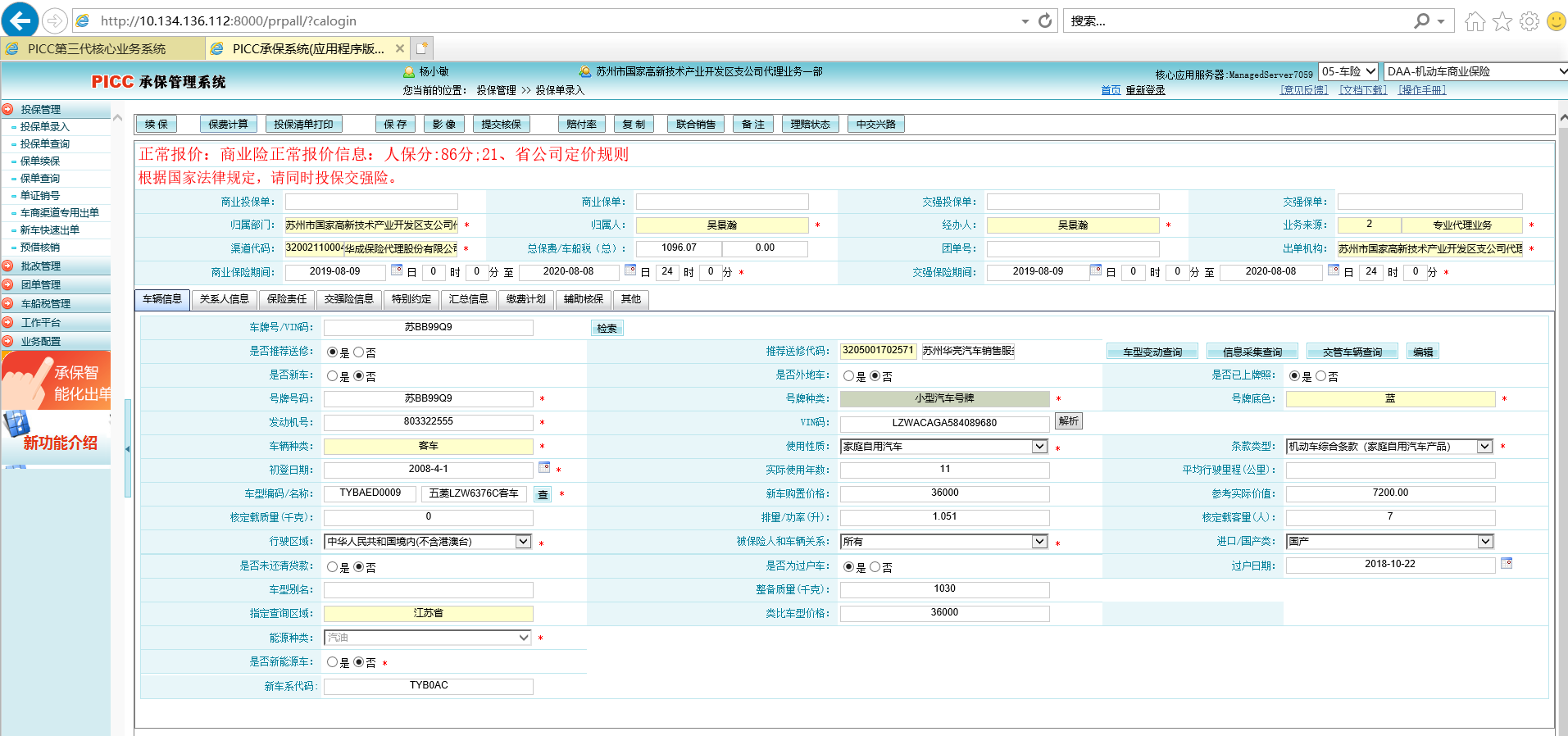Click the favorites star icon
Screen dimensions: 1568x736
point(1502,21)
